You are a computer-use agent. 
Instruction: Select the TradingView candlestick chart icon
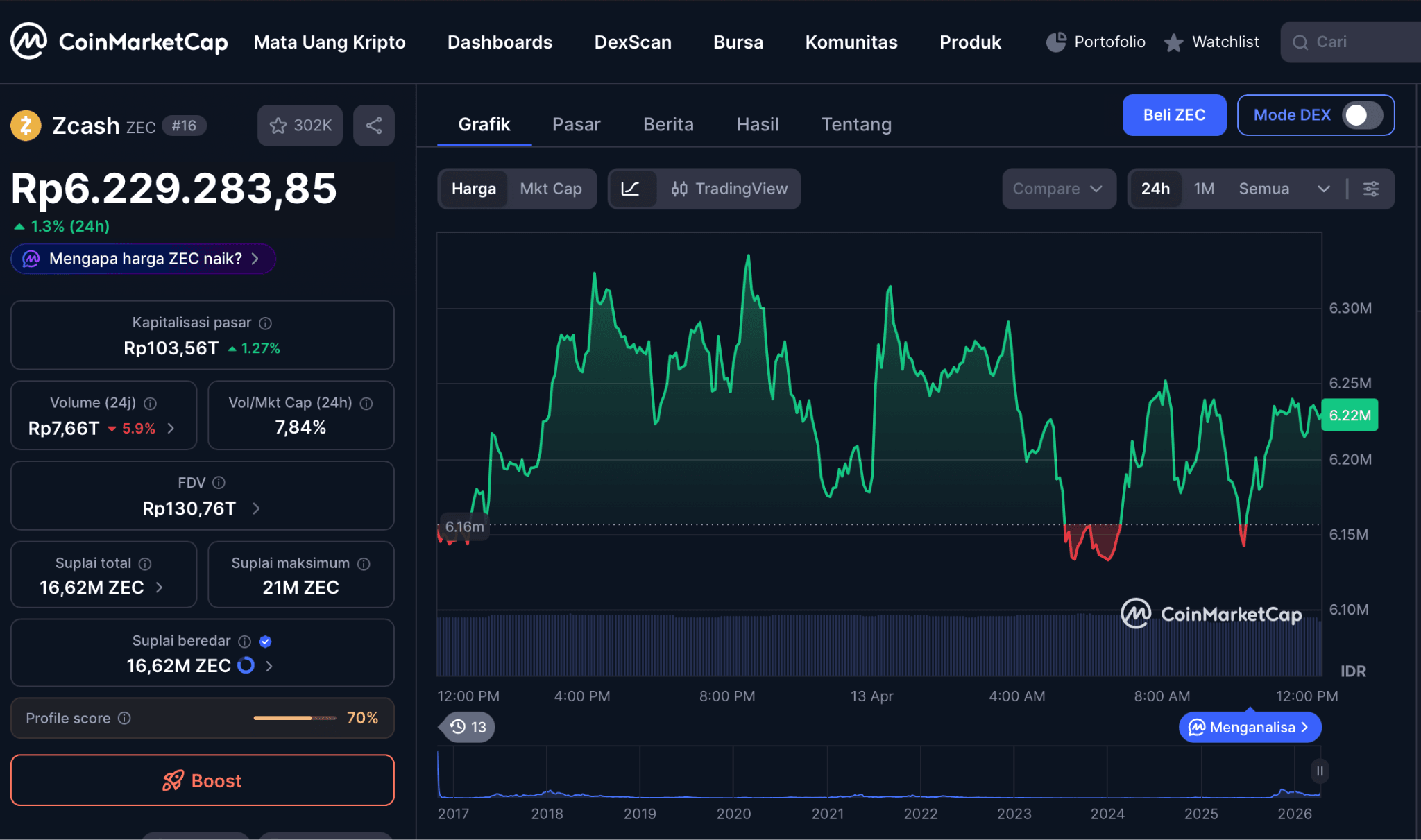[x=679, y=189]
